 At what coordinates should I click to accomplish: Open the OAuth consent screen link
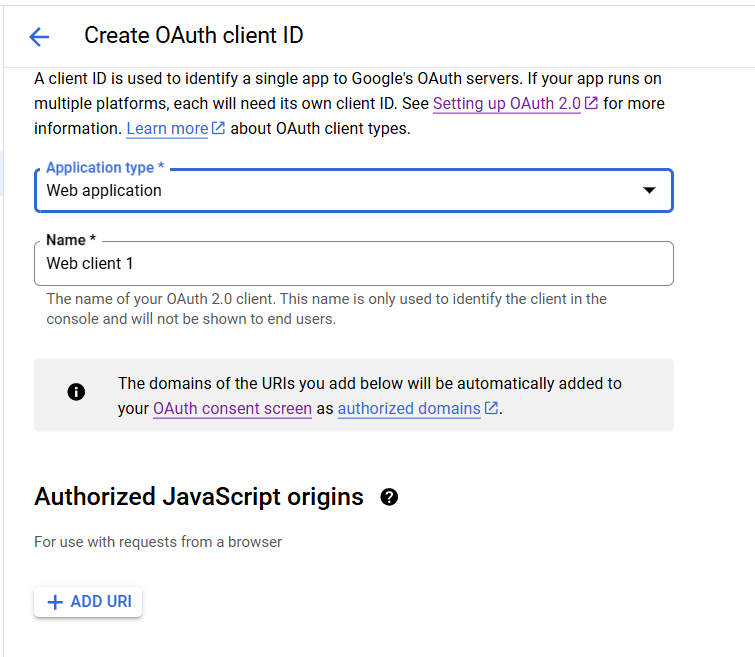(233, 408)
